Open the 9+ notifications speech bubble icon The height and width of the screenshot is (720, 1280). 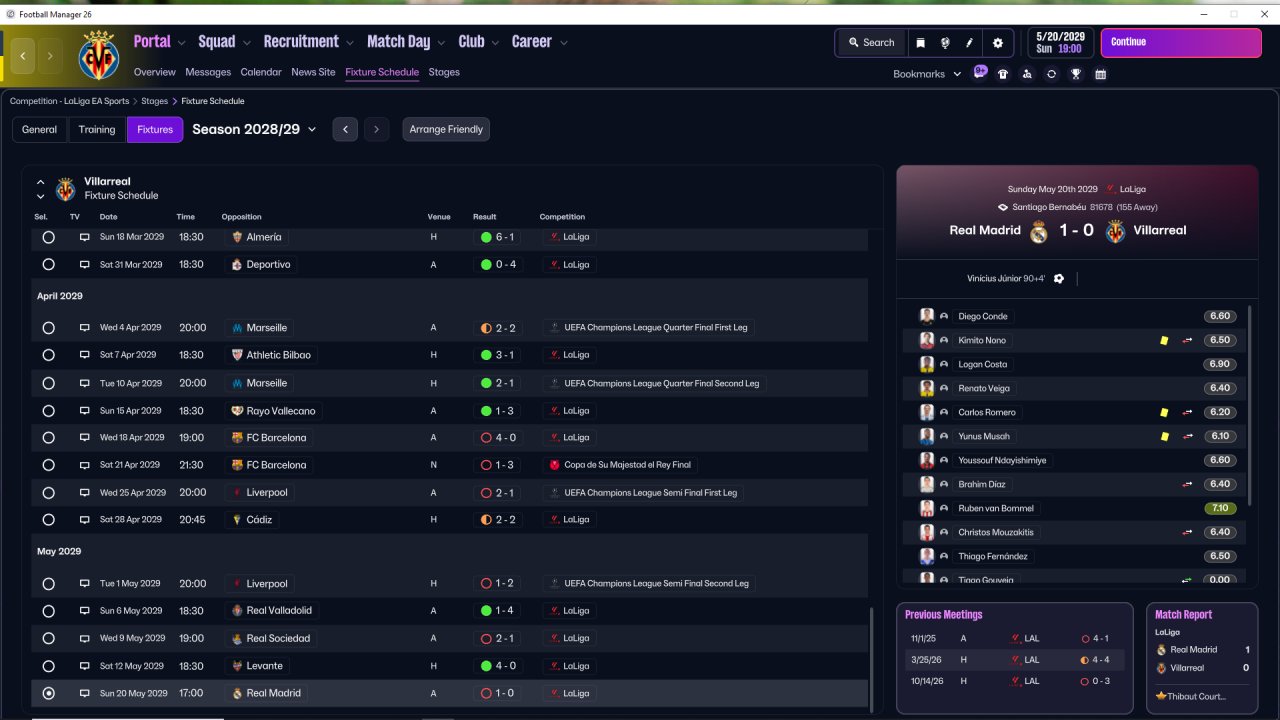(x=980, y=73)
